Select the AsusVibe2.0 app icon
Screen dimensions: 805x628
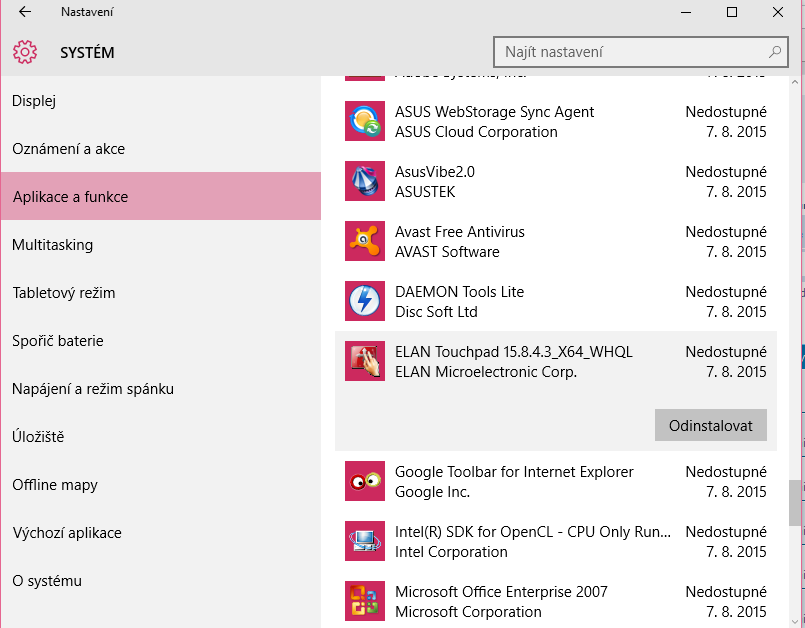pos(365,181)
